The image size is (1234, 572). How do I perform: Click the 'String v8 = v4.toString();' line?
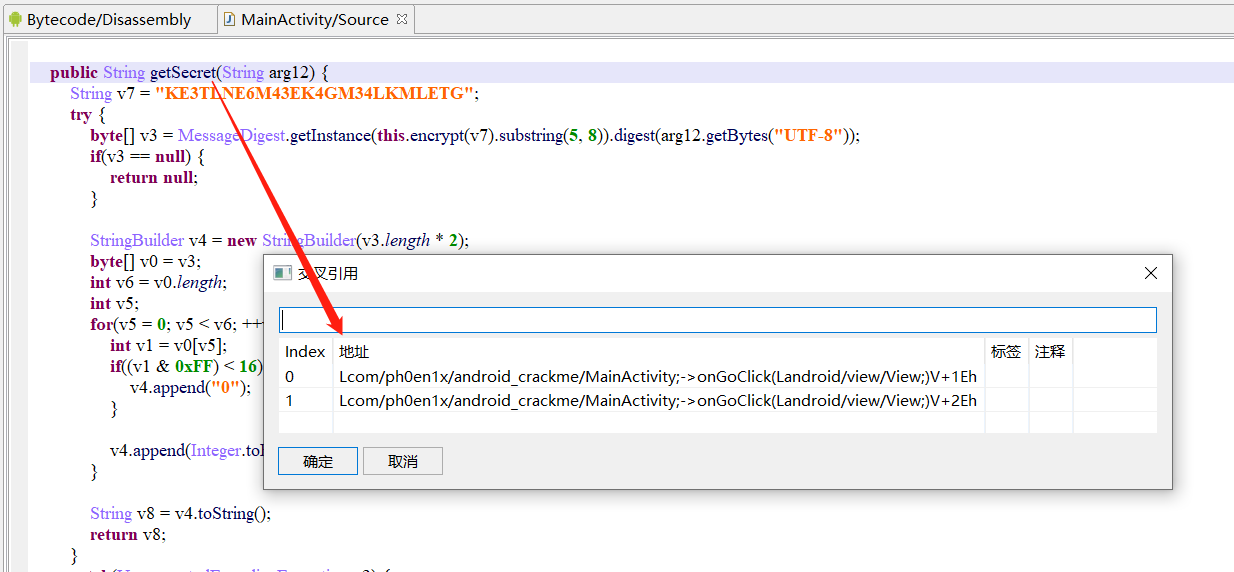[x=180, y=514]
